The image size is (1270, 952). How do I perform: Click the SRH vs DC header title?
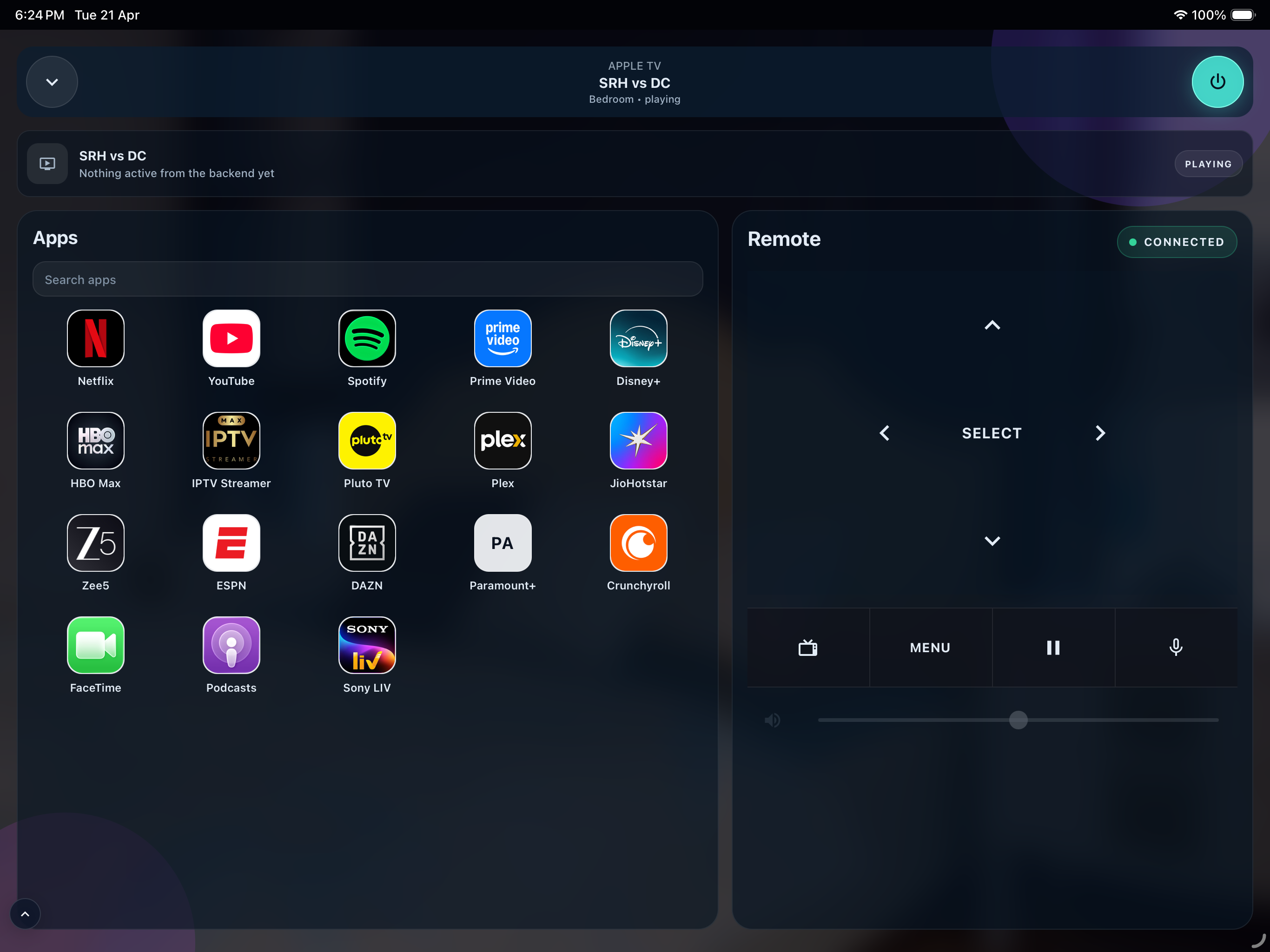(x=635, y=83)
